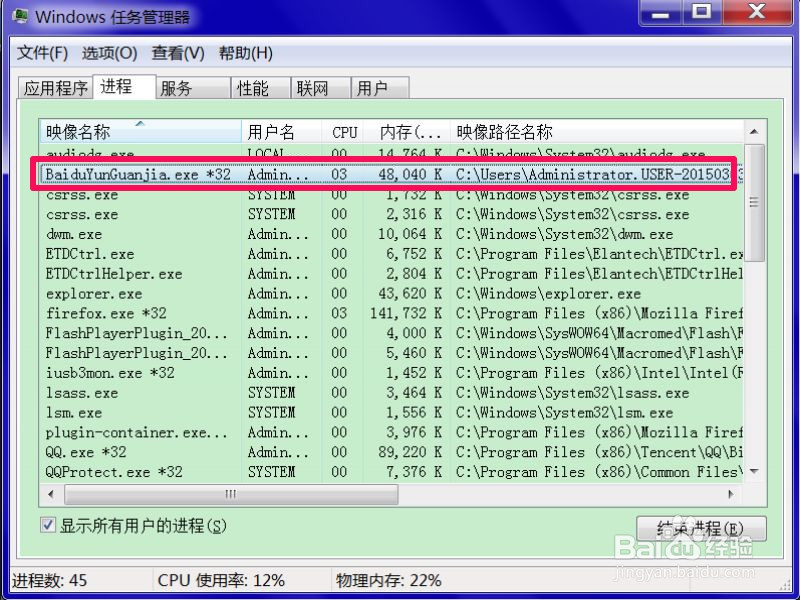This screenshot has height=600, width=800.
Task: Click the vertical scrollbar thumb
Action: point(755,203)
